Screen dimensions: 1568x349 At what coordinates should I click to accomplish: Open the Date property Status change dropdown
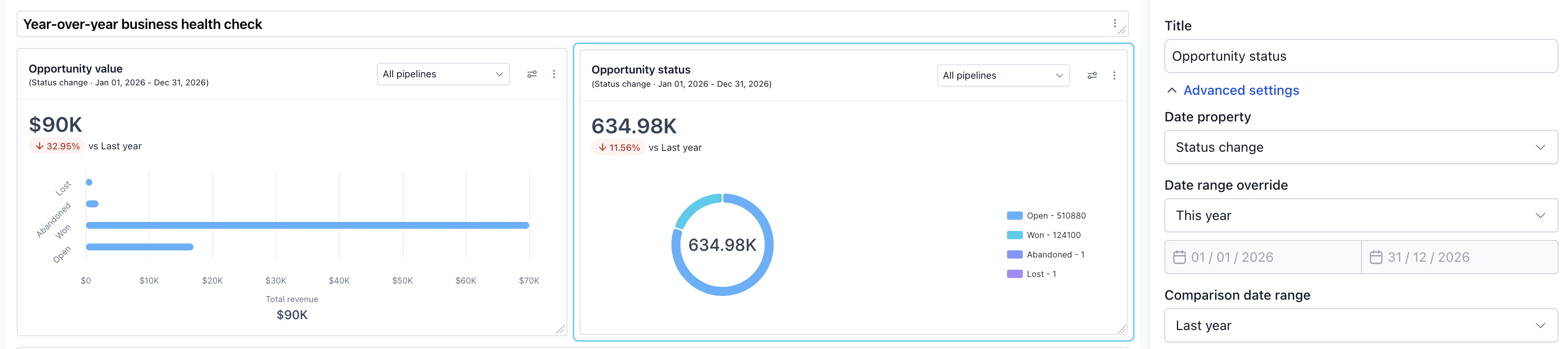tap(1361, 147)
